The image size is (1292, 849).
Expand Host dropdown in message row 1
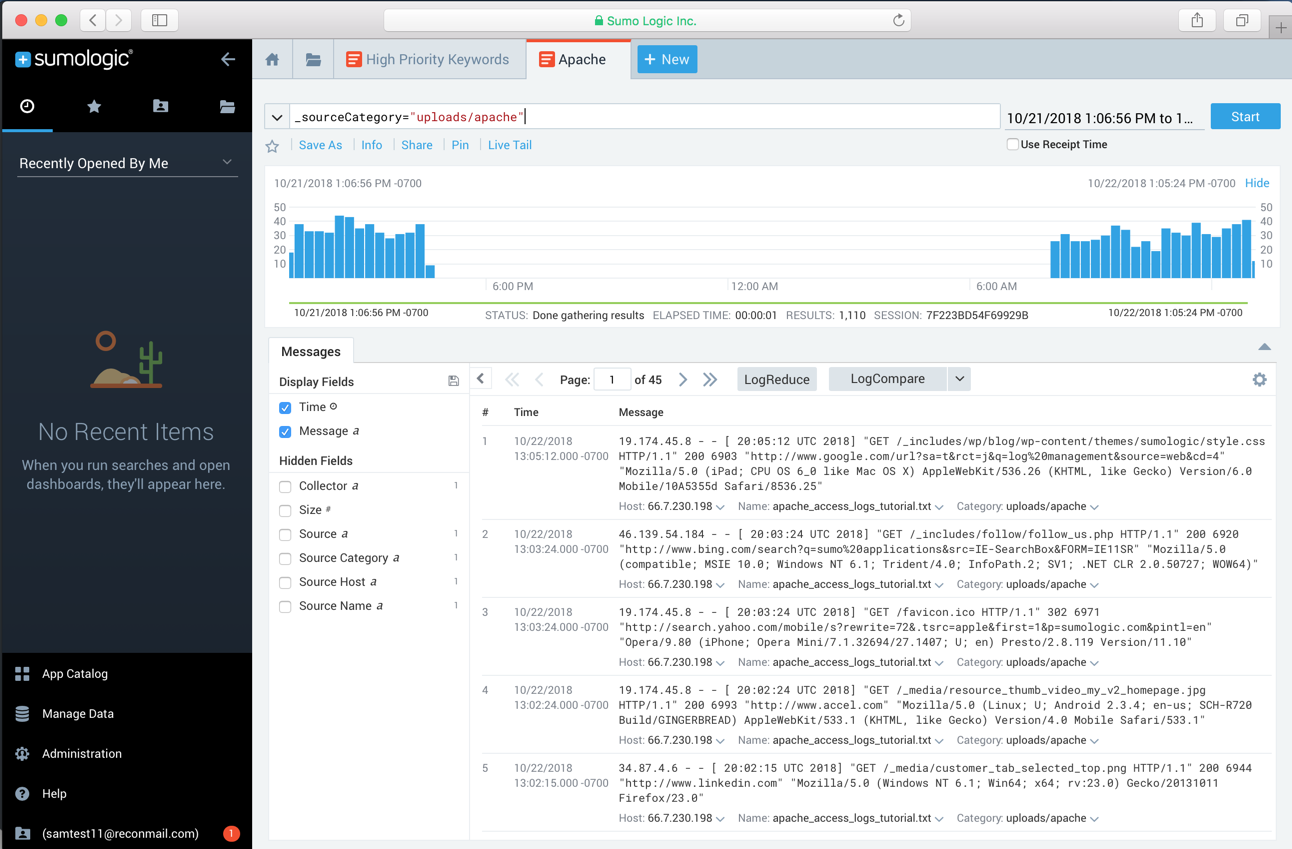coord(720,507)
